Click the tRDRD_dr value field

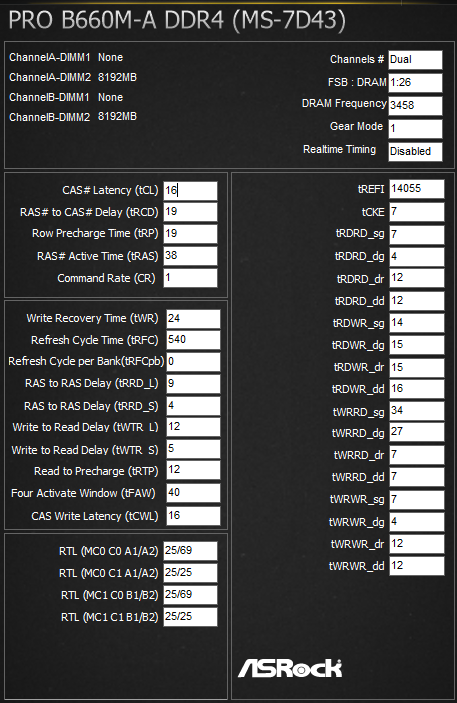click(417, 278)
